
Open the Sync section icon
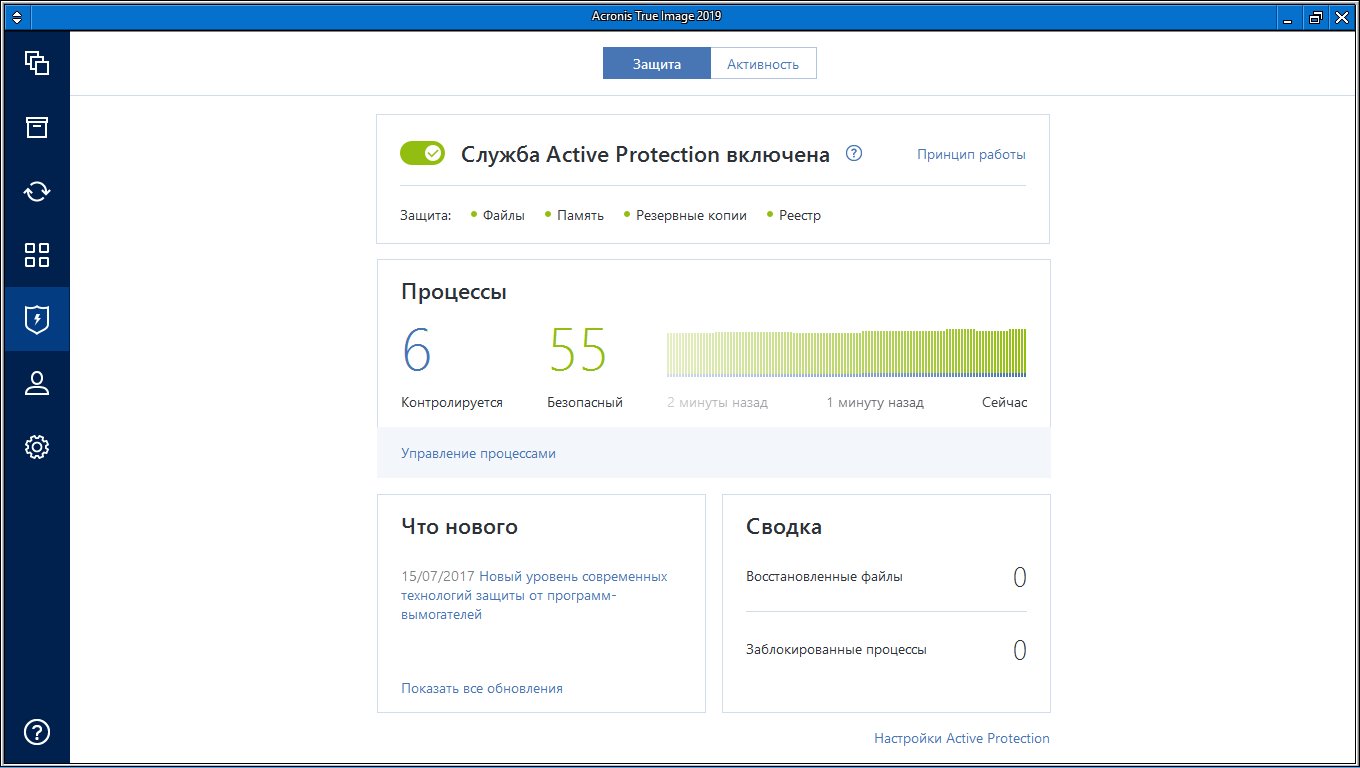coord(37,191)
